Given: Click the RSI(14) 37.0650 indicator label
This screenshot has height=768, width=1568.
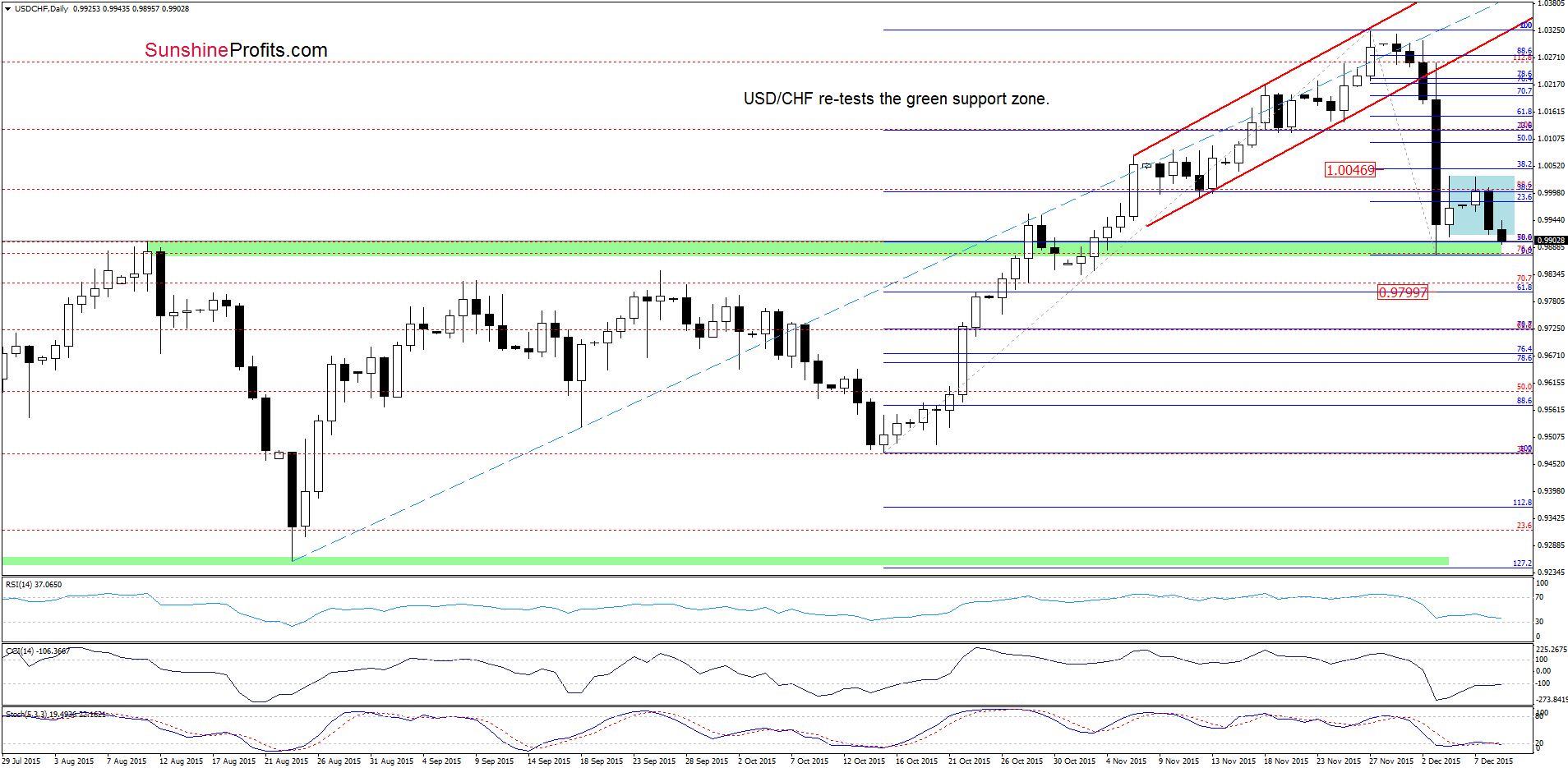Looking at the screenshot, I should tap(34, 585).
